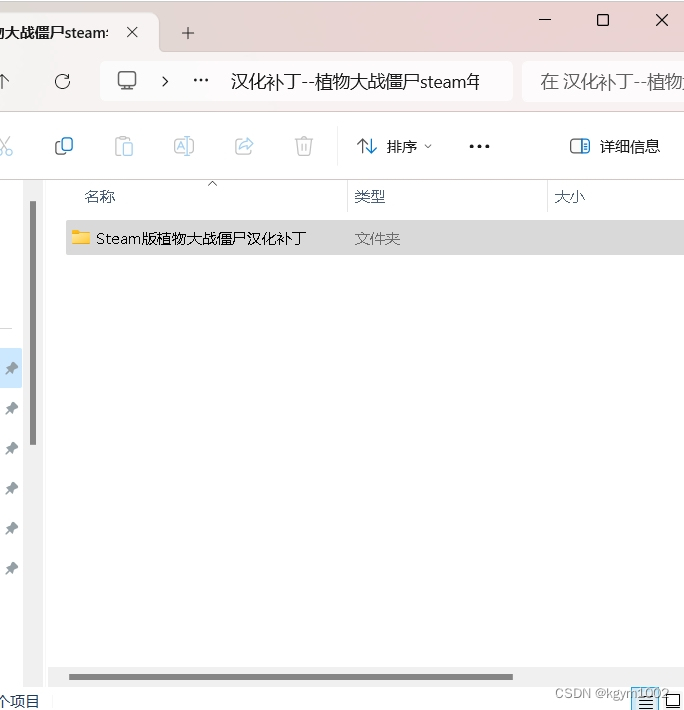Image resolution: width=684 pixels, height=710 pixels.
Task: Add a new File Explorer tab
Action: pos(188,33)
